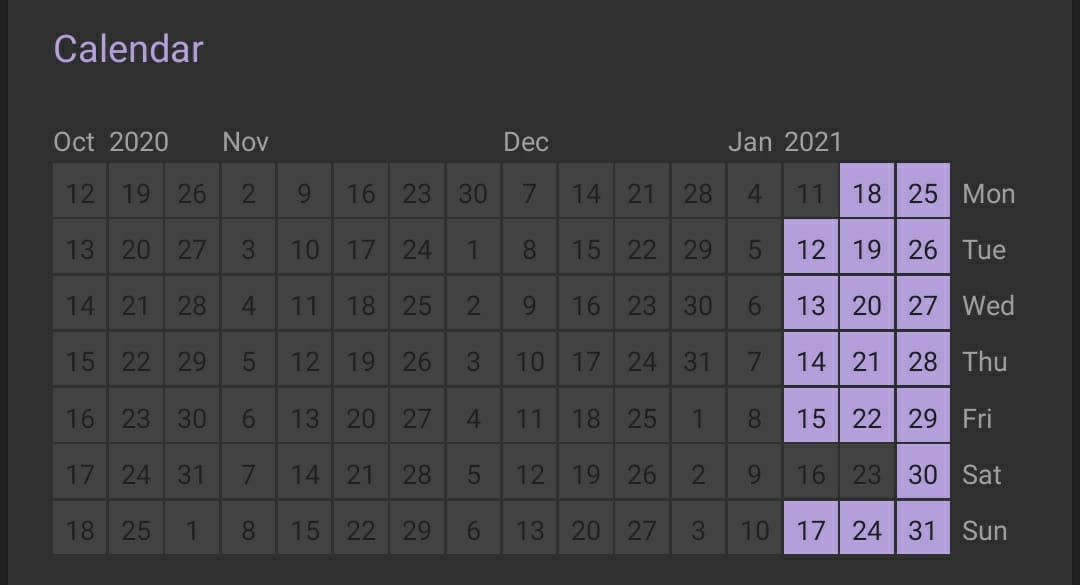Screen dimensions: 1080x585
Task: Toggle the highlighted January 18 cell
Action: pos(867,193)
